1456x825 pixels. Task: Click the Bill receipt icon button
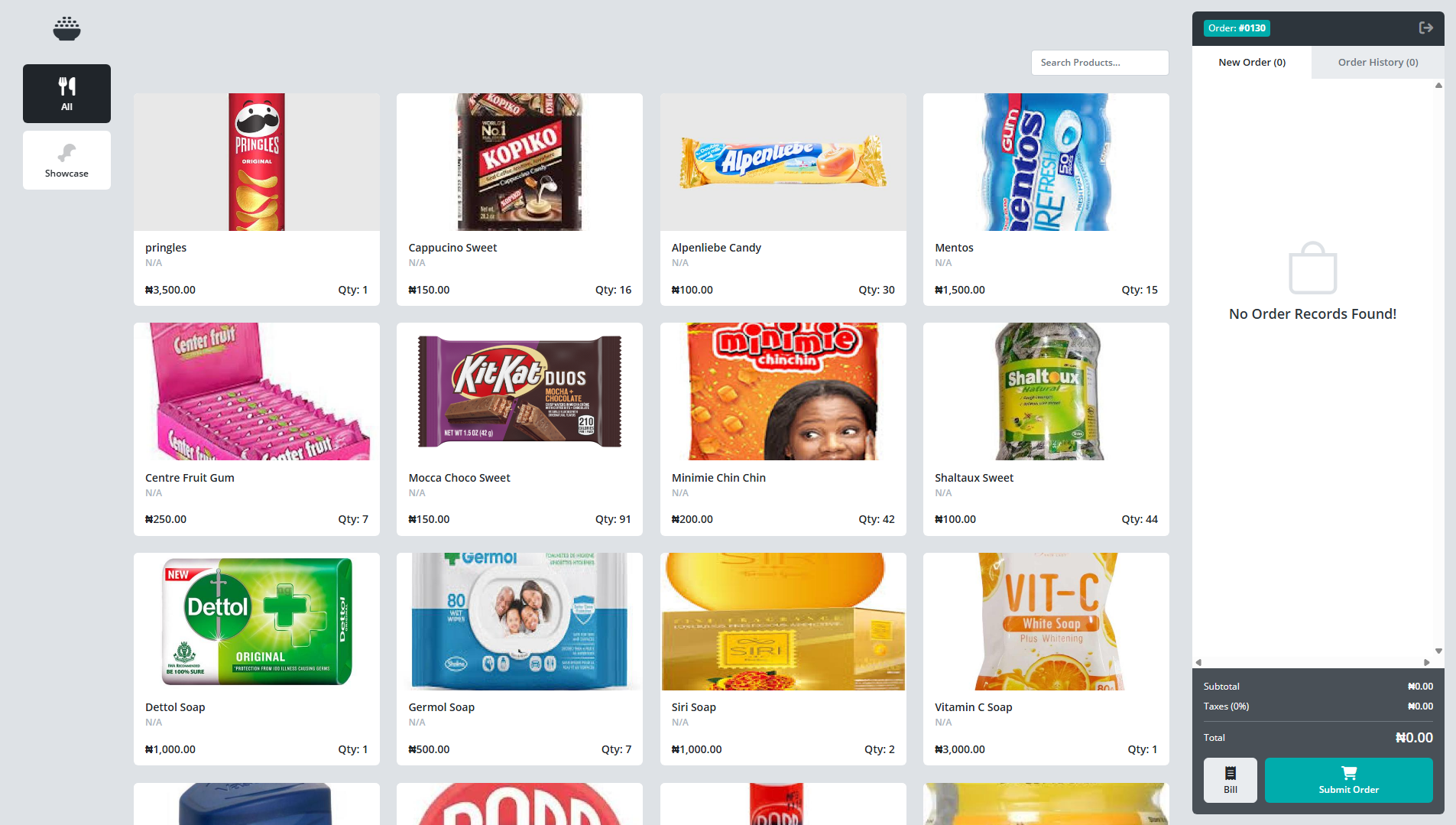(x=1230, y=780)
